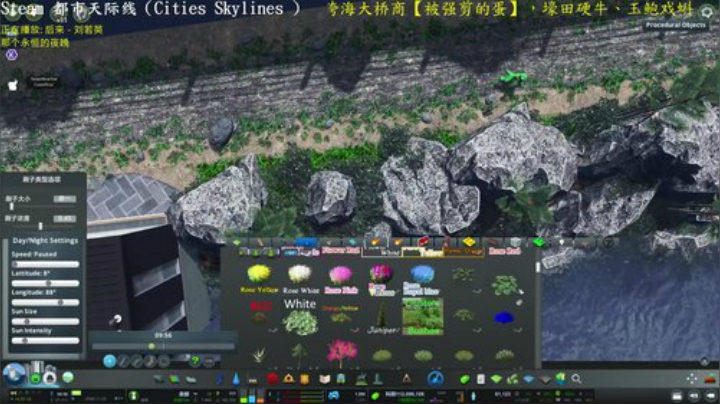The width and height of the screenshot is (720, 404).
Task: Click the gear settings icon top right
Action: (x=707, y=12)
